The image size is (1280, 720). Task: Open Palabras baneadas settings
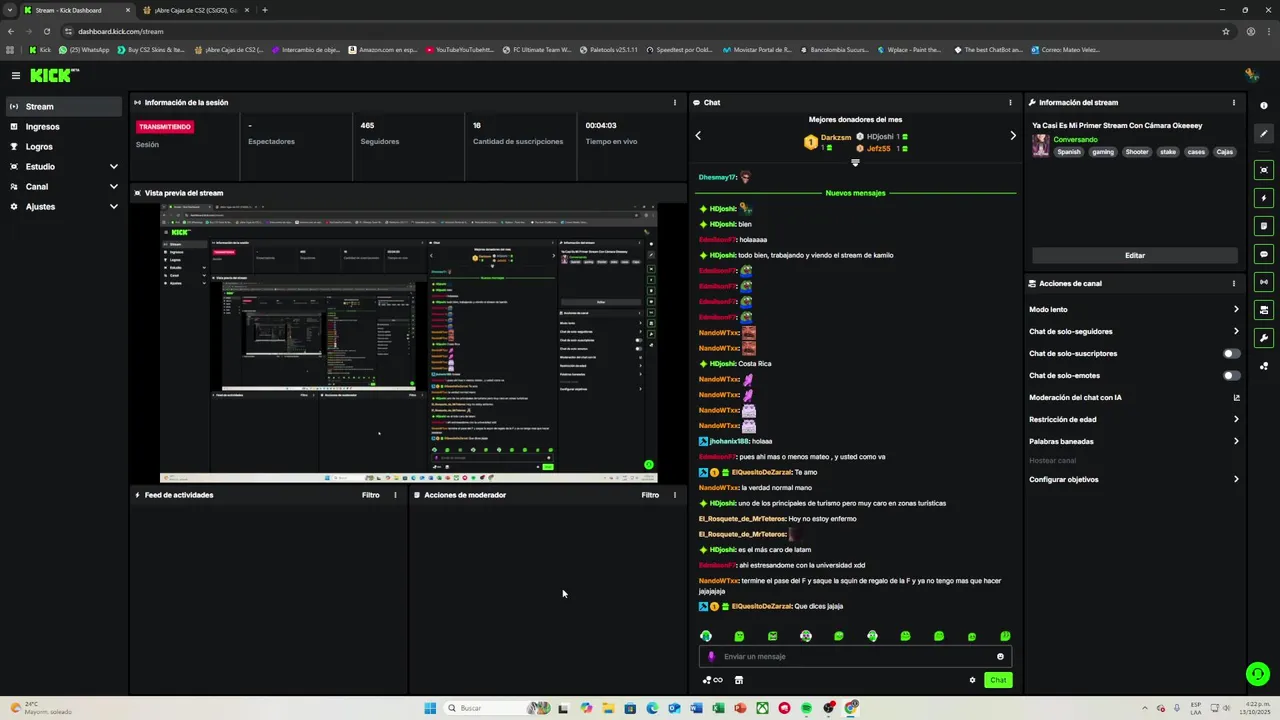pos(1135,442)
